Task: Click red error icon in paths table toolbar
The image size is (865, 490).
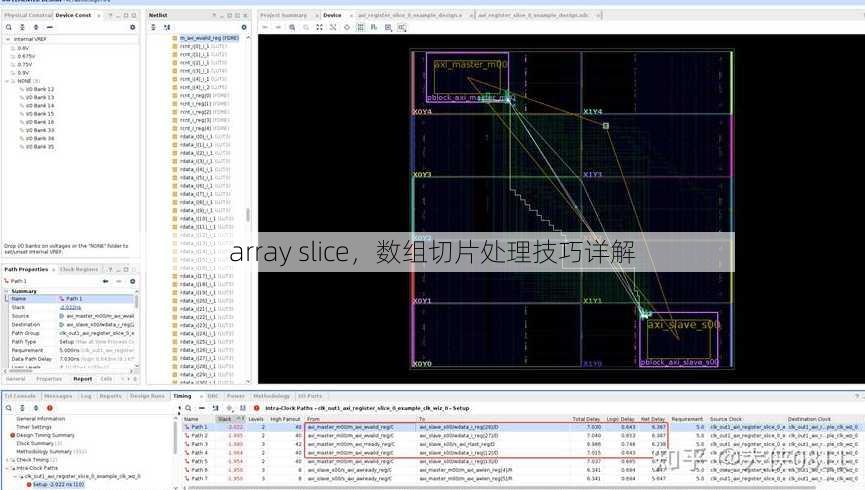Action: 257,408
